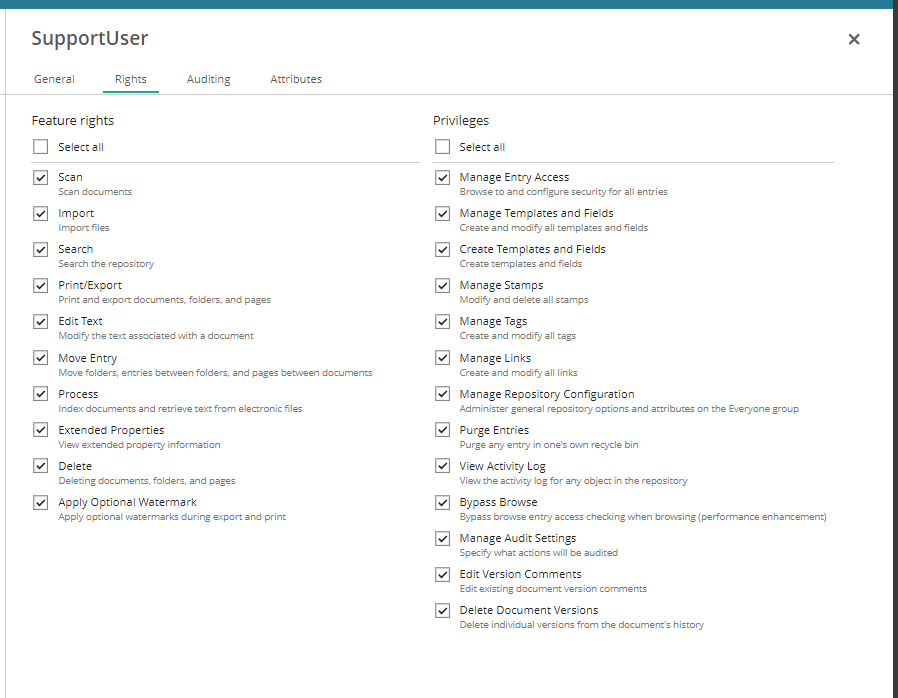Viewport: 898px width, 698px height.
Task: Uncheck the Scan feature right
Action: pyautogui.click(x=41, y=178)
